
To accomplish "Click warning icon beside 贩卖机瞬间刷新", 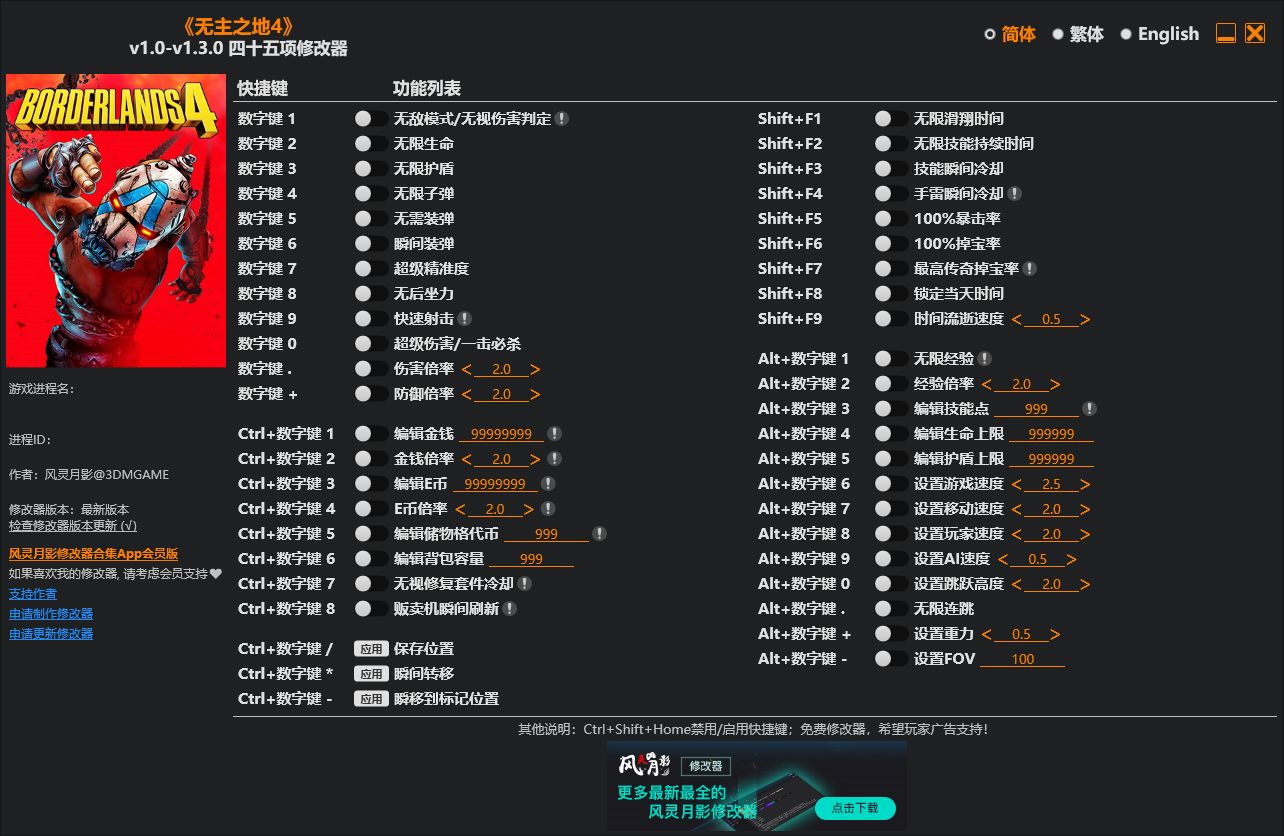I will 511,608.
